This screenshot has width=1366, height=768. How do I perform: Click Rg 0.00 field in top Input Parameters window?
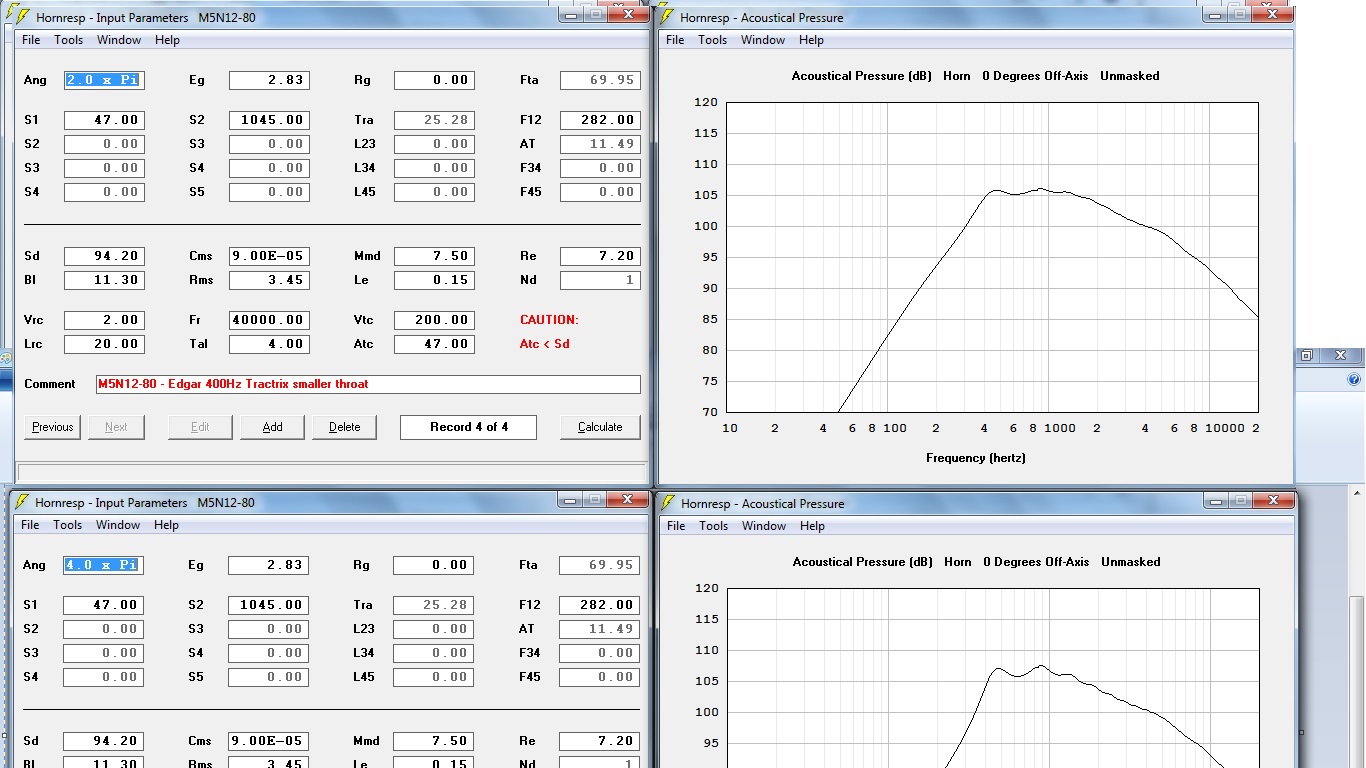click(434, 80)
